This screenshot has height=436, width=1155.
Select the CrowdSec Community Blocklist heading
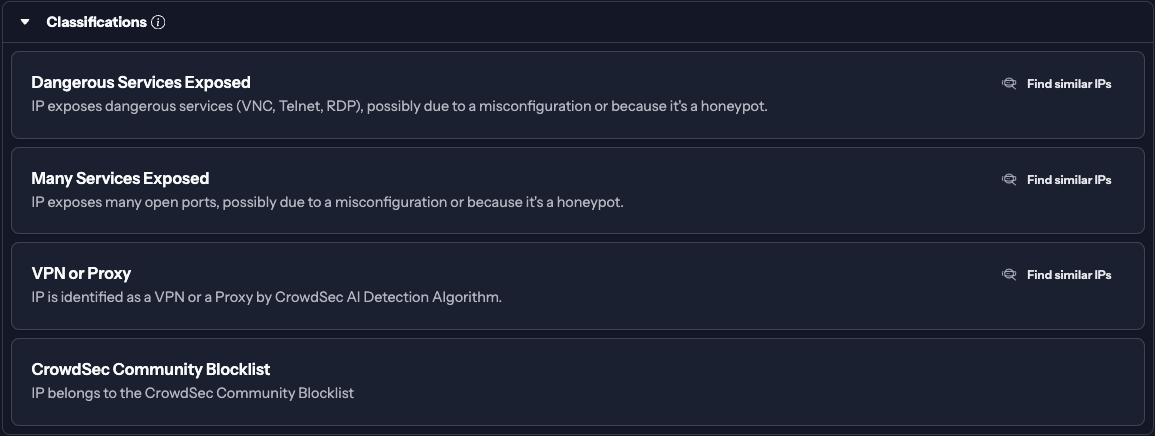click(151, 369)
